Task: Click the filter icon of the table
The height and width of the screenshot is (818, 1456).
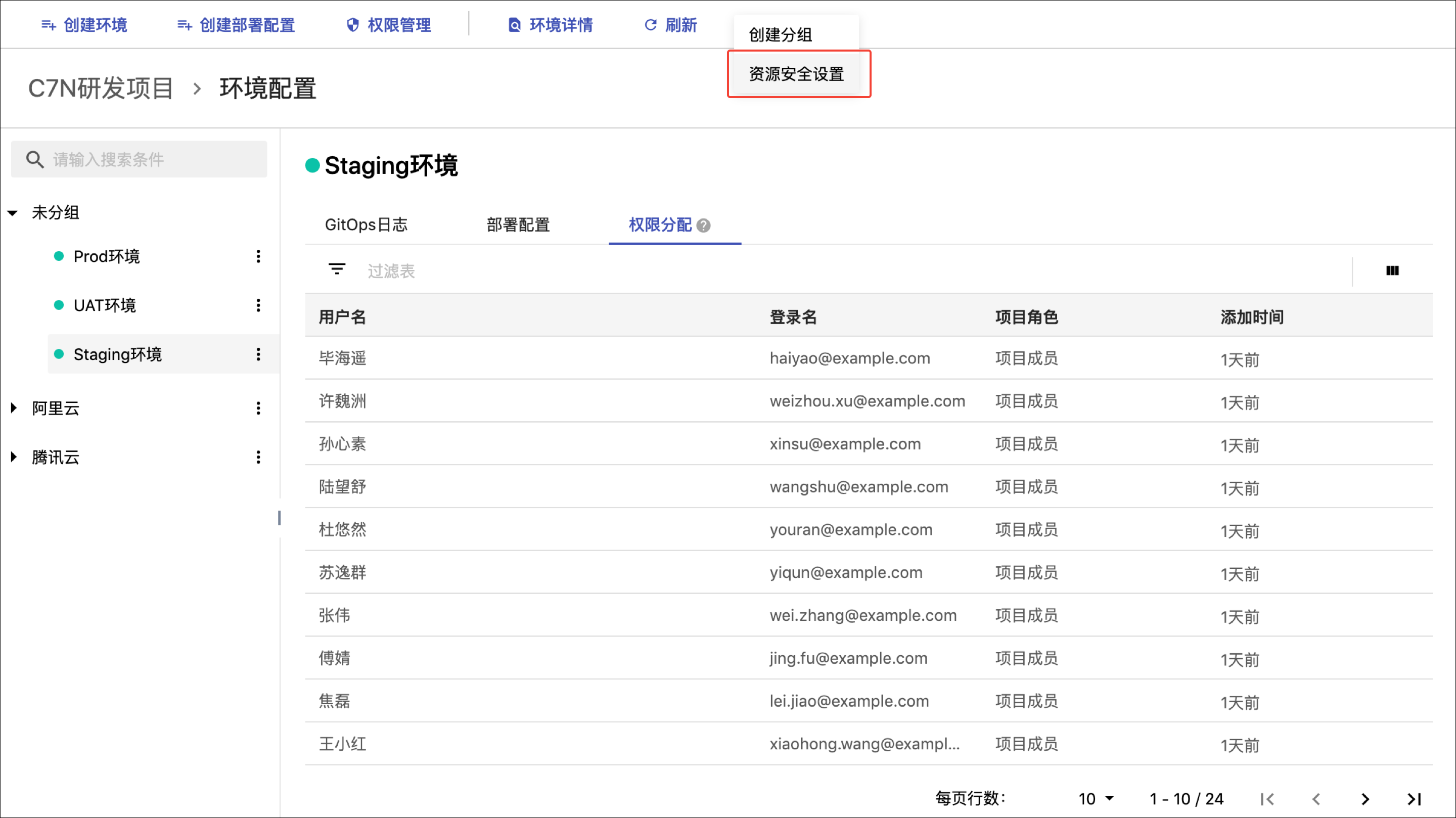Action: point(337,269)
